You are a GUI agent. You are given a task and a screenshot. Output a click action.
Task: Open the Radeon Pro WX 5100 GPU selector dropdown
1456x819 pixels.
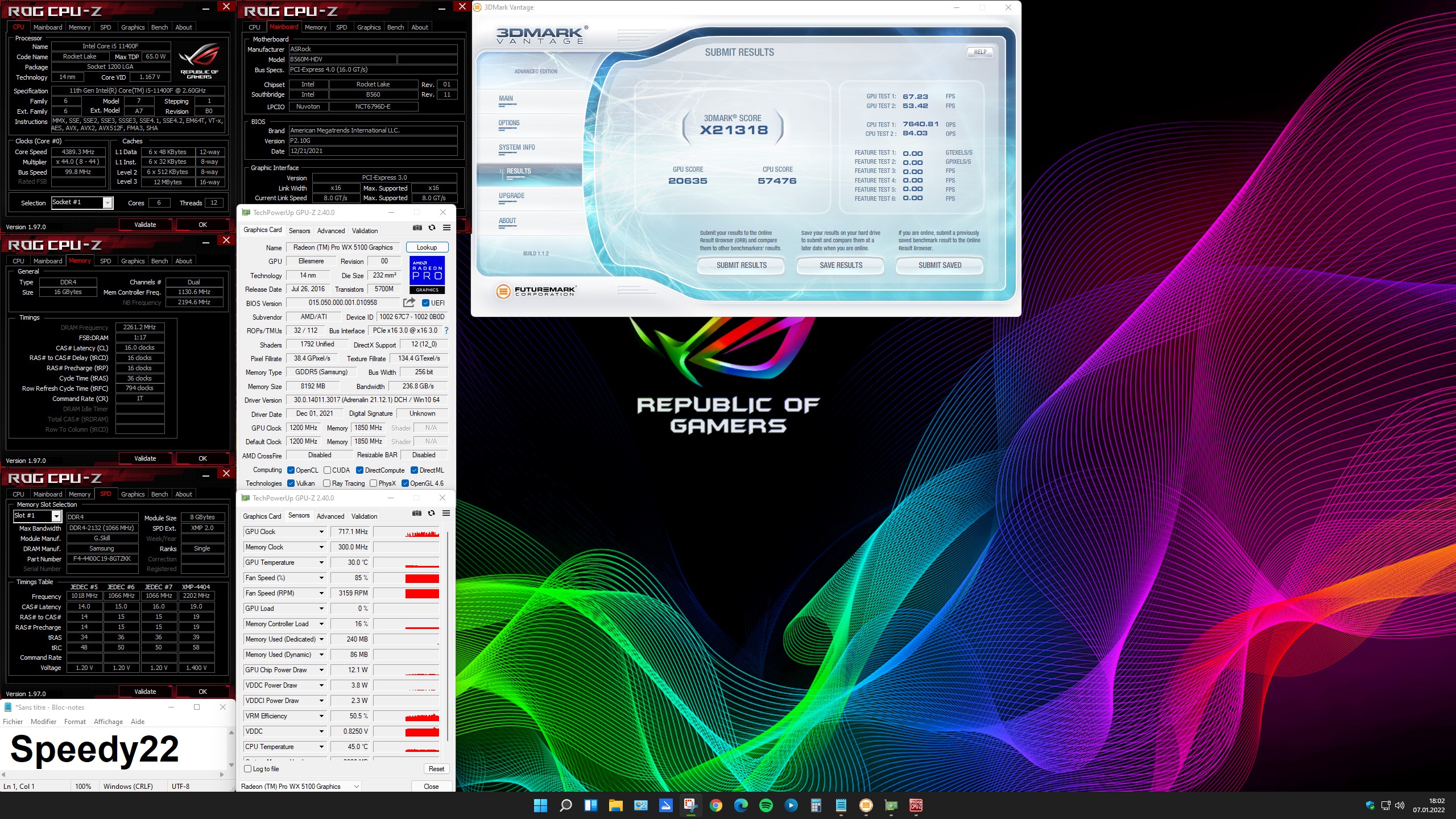[300, 787]
